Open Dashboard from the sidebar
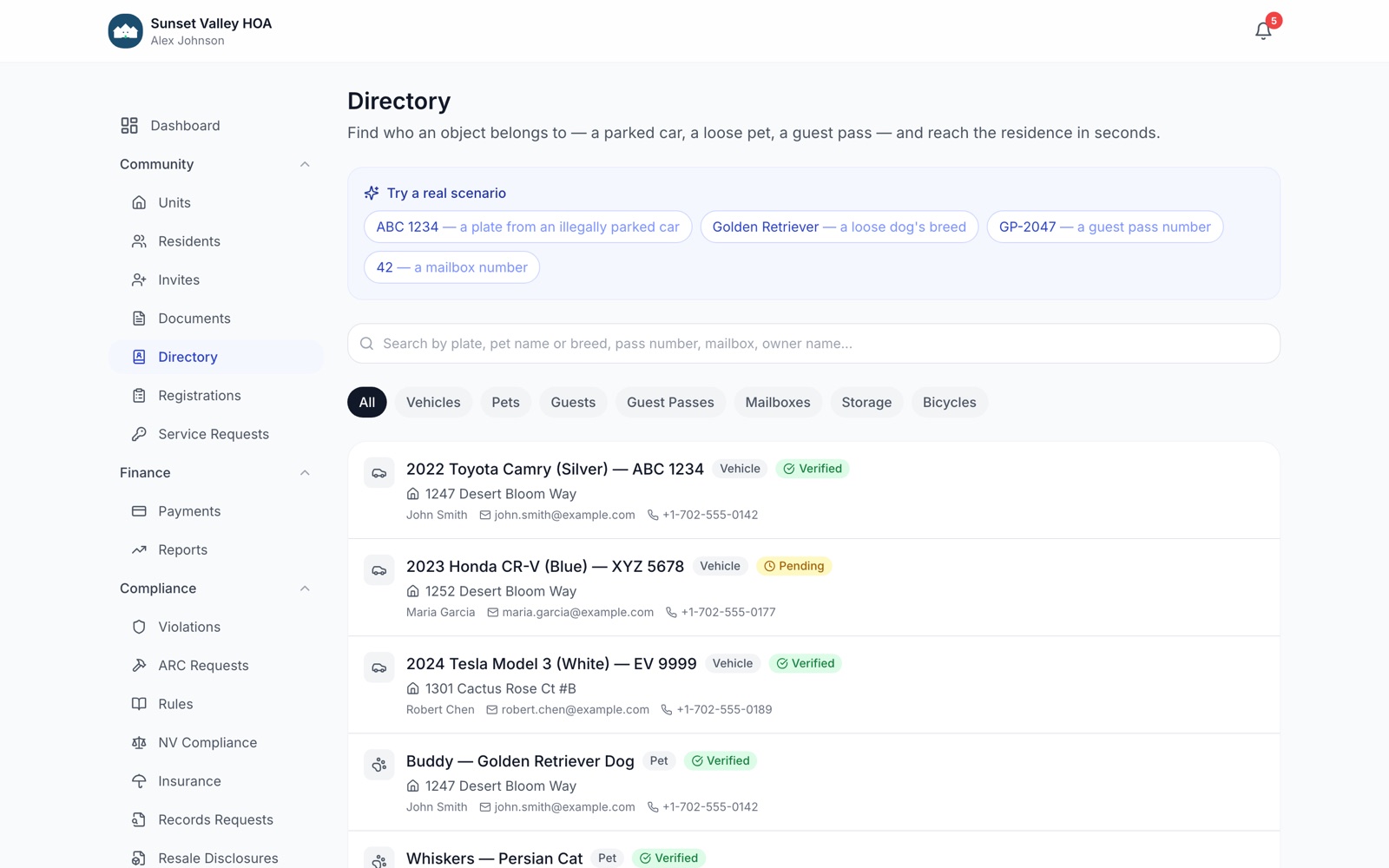Screen dimensions: 1389x868 tap(215, 126)
